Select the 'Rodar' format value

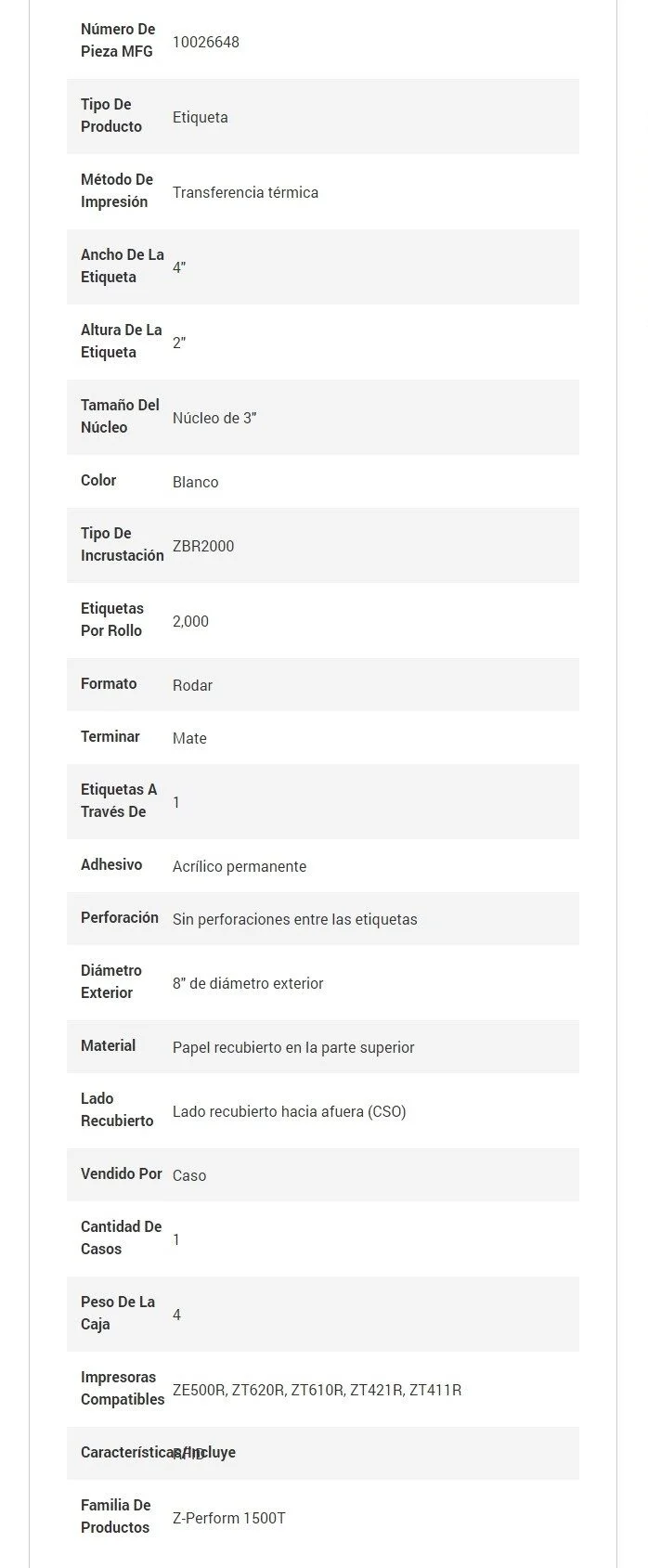192,685
